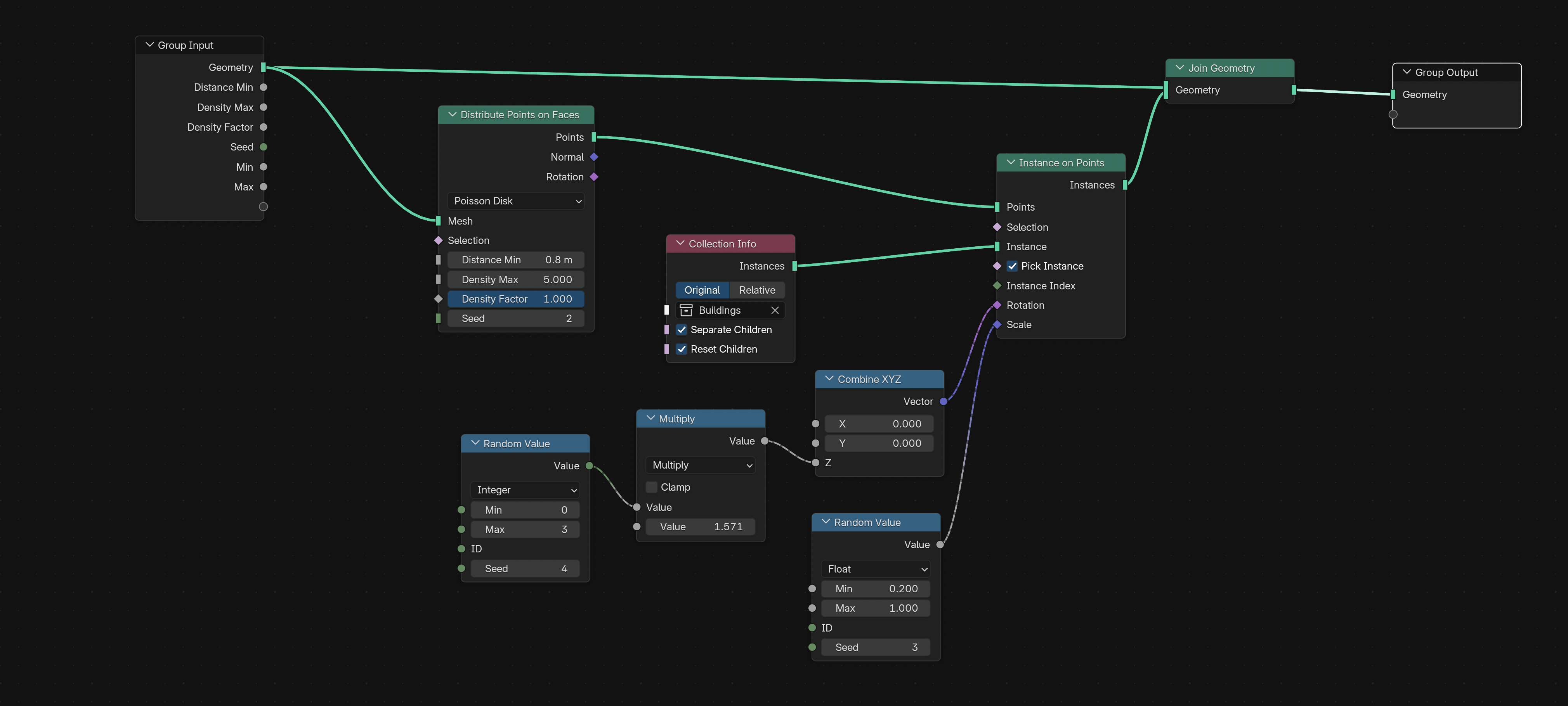Collapse the Combine XYZ node

(830, 379)
